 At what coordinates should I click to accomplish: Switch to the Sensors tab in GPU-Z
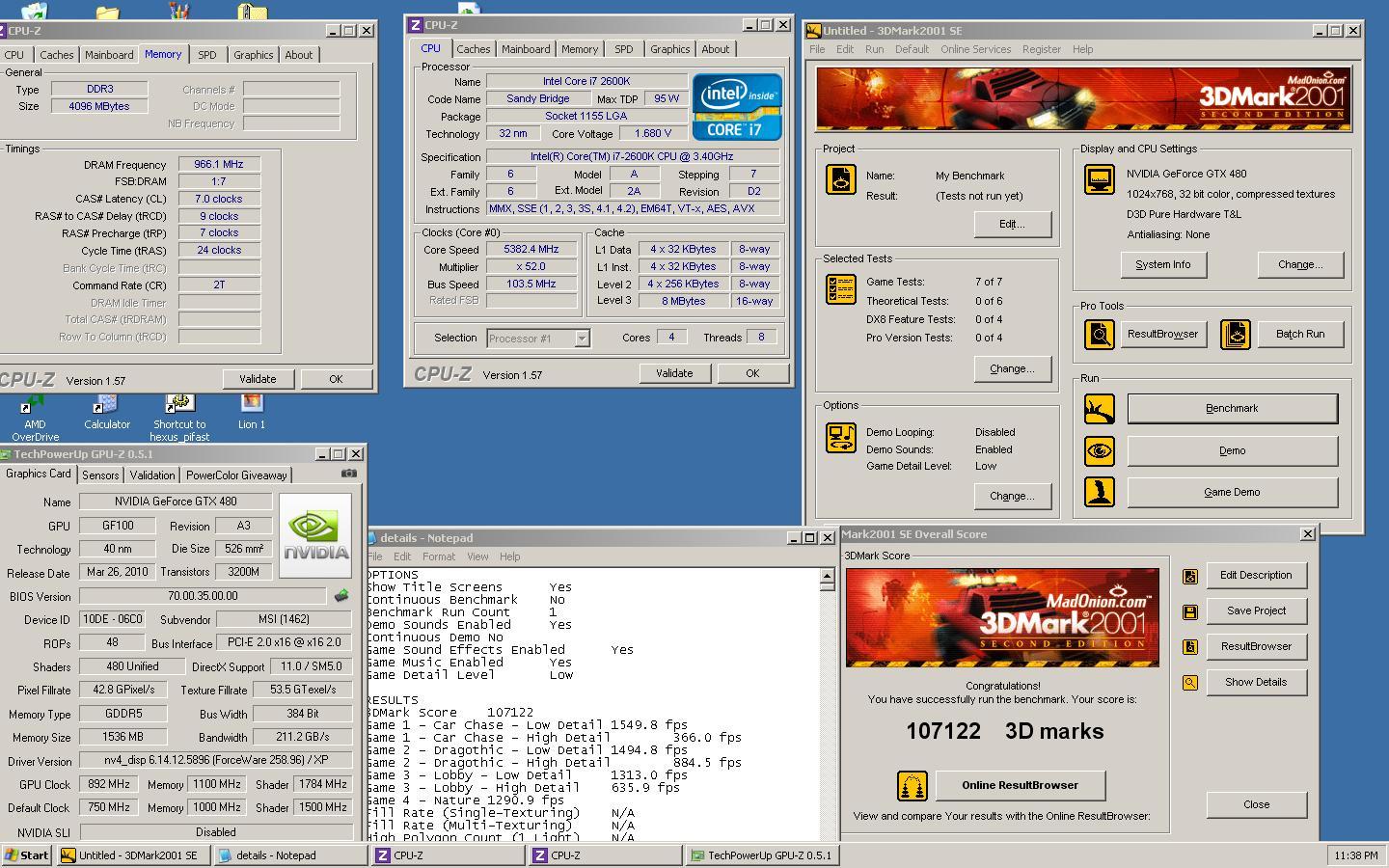(100, 475)
